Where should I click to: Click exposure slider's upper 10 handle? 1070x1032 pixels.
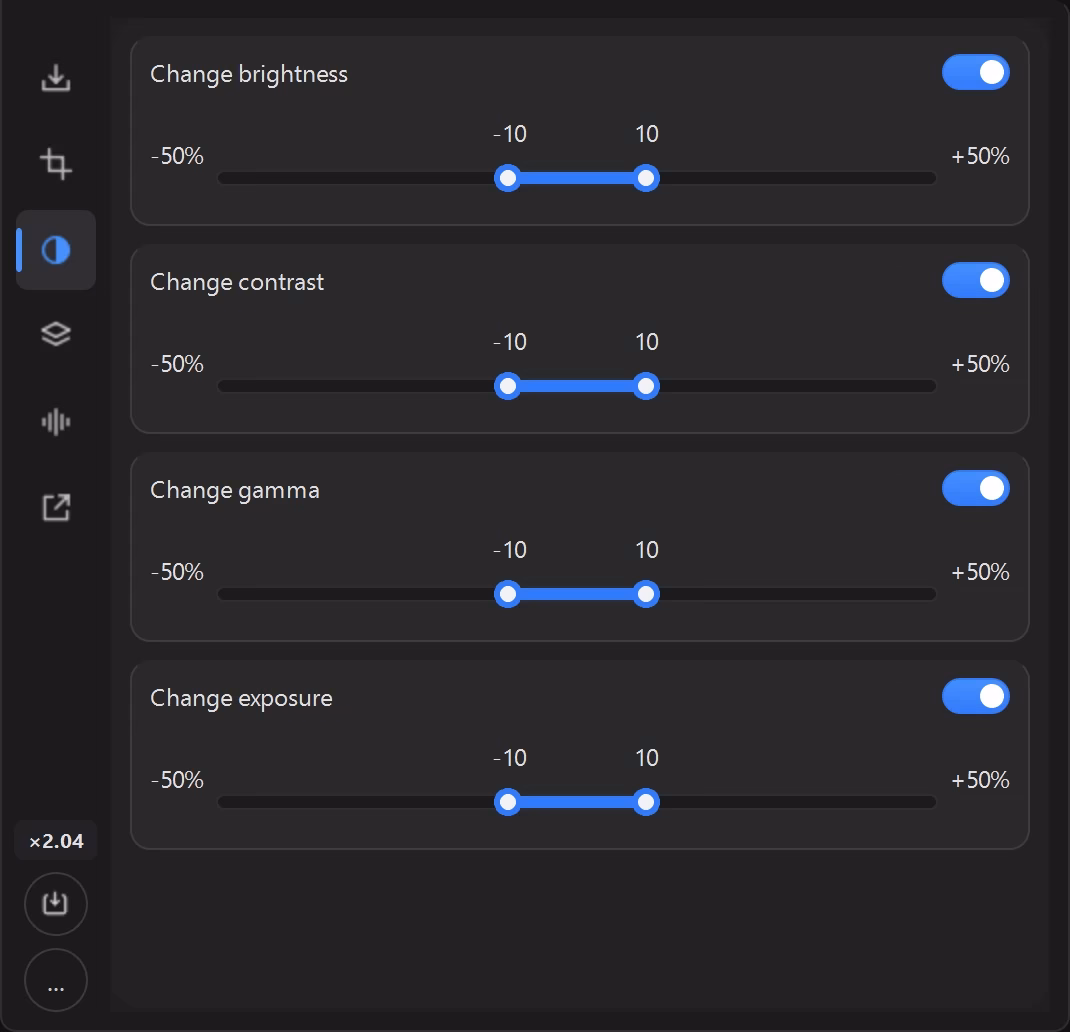(x=646, y=802)
